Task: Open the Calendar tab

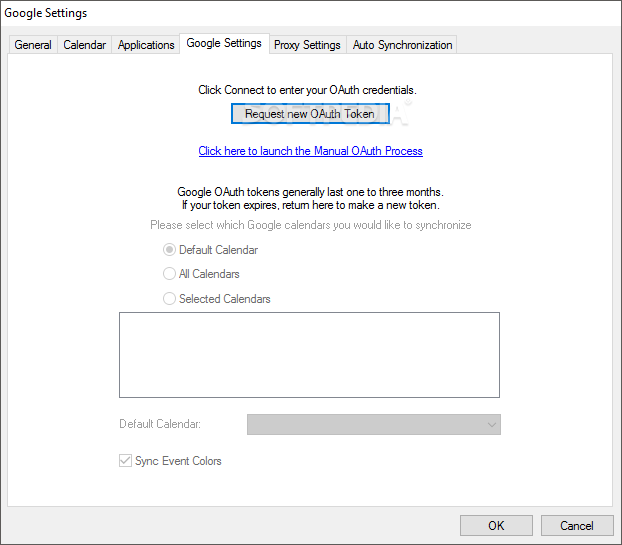Action: coord(84,45)
